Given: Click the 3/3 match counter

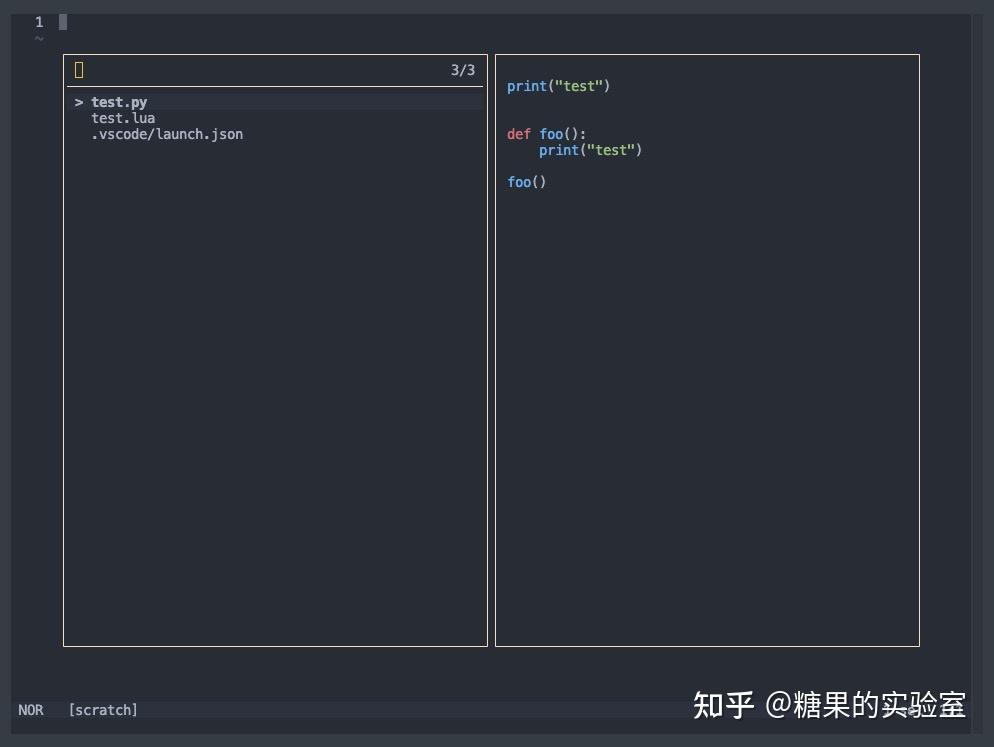Looking at the screenshot, I should coord(461,70).
